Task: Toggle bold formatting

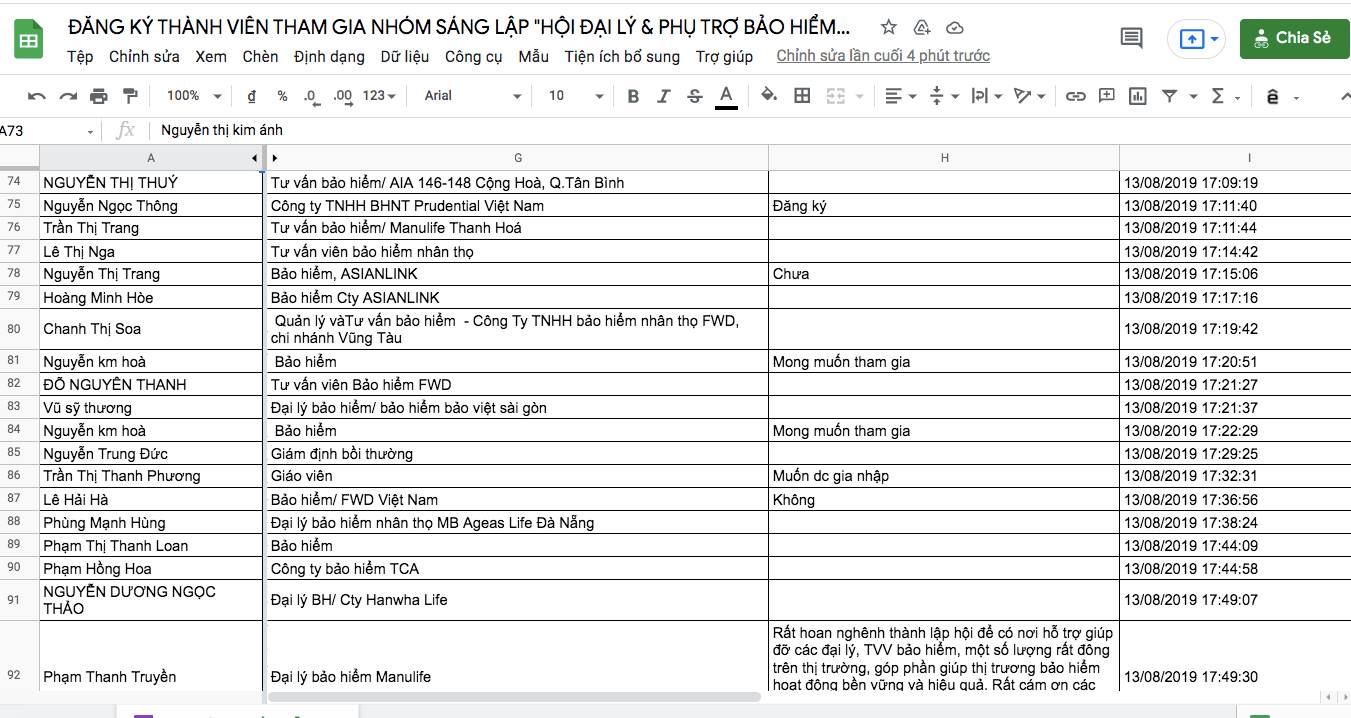Action: 633,96
